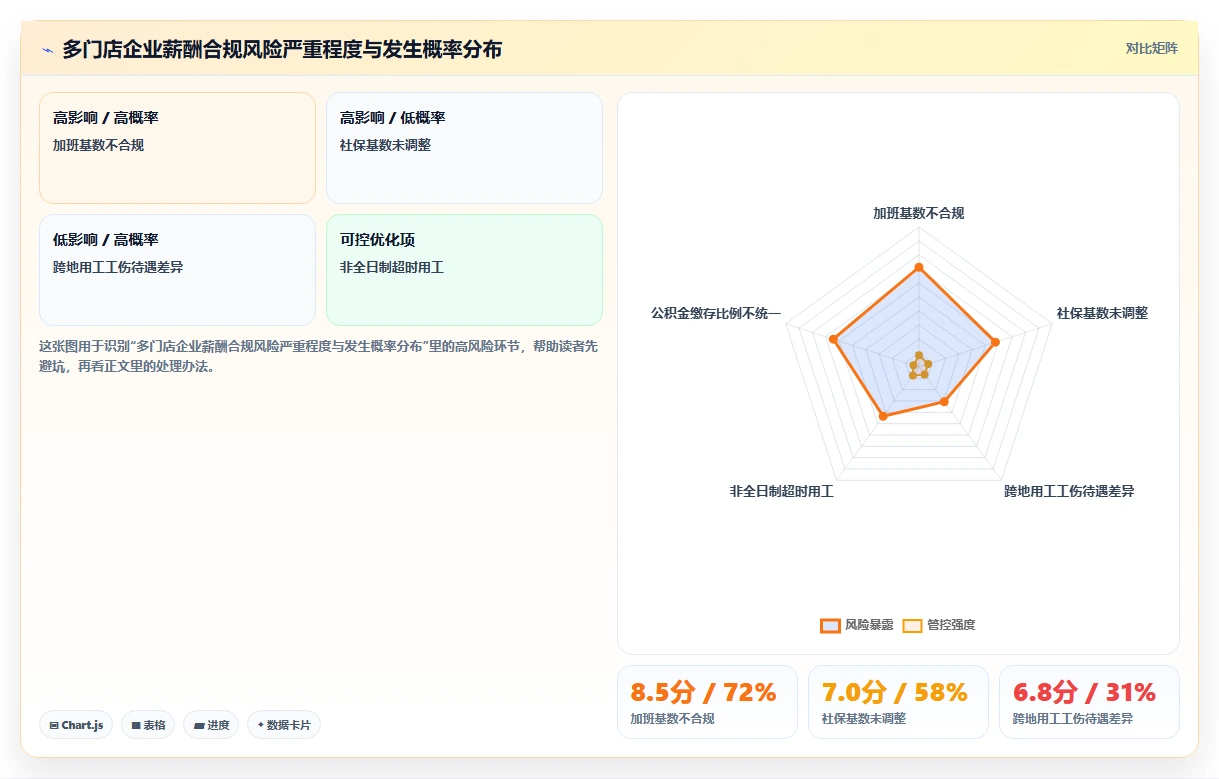Click orange data point on 跨地用工工伤待遇差异 axis

[x=944, y=403]
